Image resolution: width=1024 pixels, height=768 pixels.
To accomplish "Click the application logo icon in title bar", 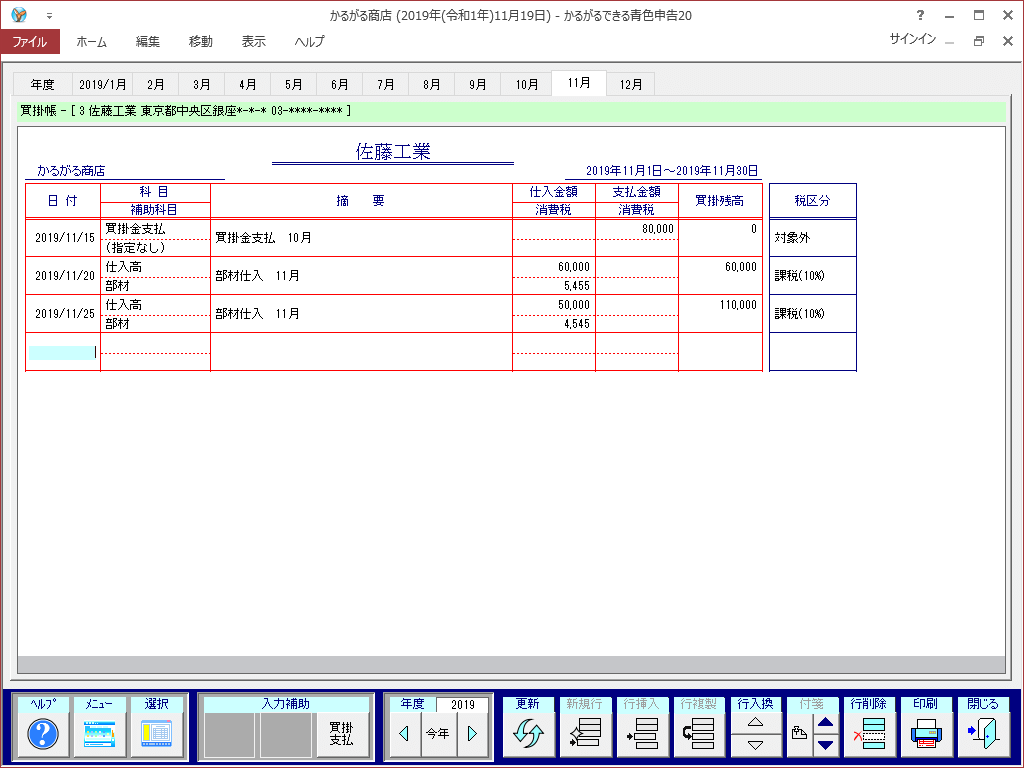I will [19, 14].
